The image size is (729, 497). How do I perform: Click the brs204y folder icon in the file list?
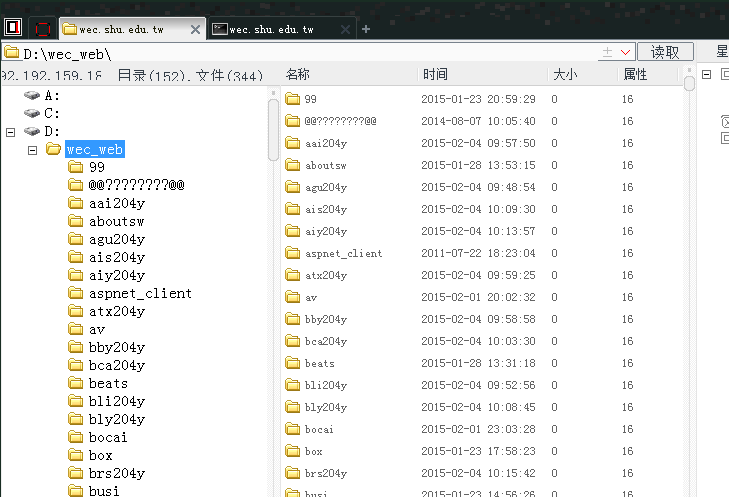point(292,473)
